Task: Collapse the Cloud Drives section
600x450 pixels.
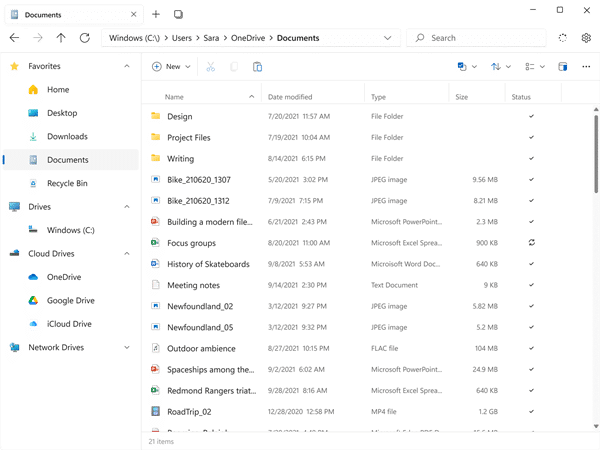Action: pos(126,254)
